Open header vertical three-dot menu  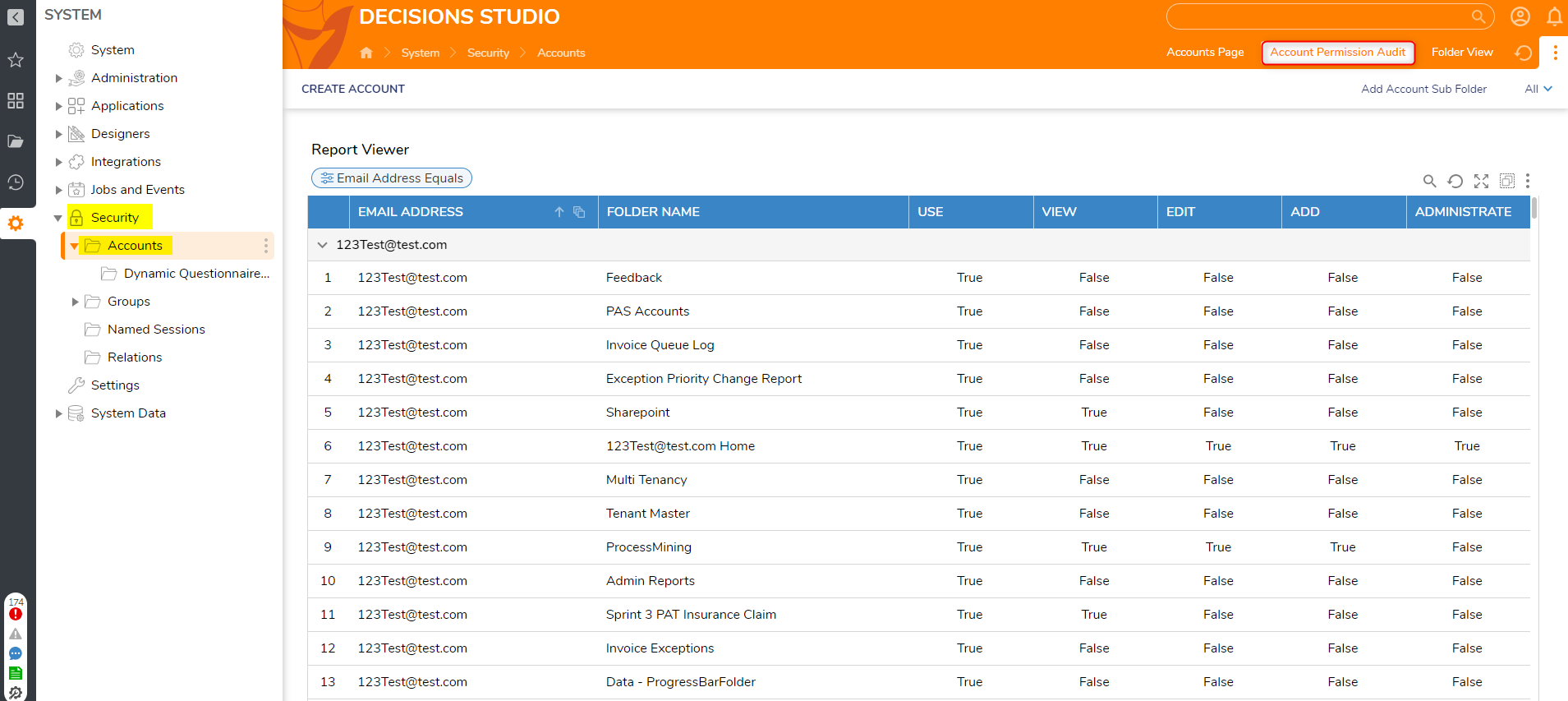pos(1555,53)
